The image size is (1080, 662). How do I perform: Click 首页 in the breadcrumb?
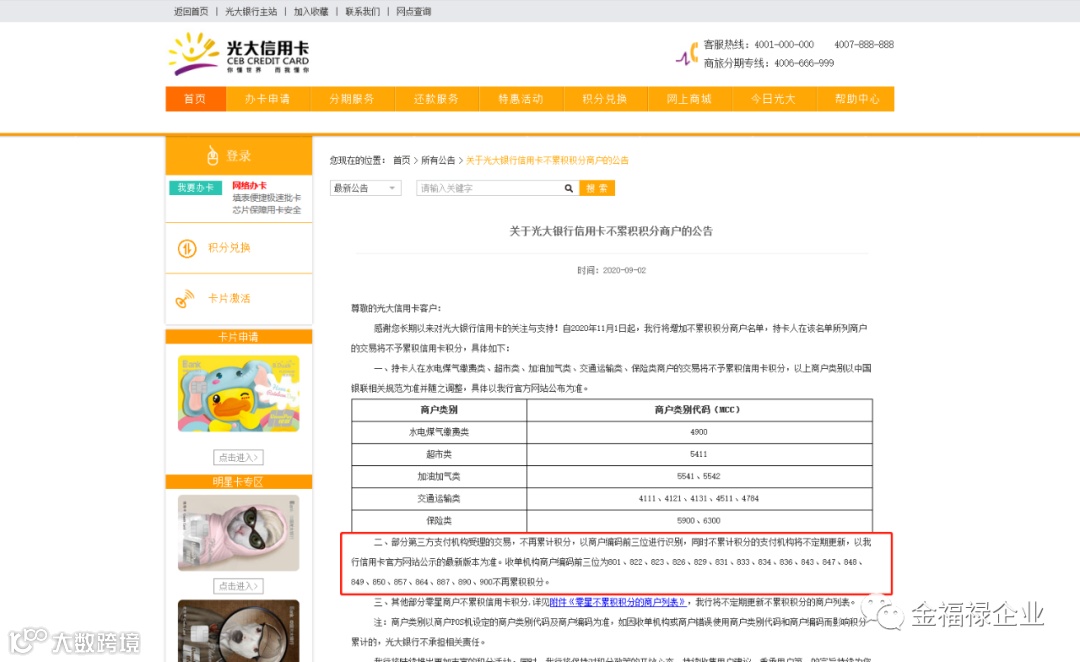[402, 161]
